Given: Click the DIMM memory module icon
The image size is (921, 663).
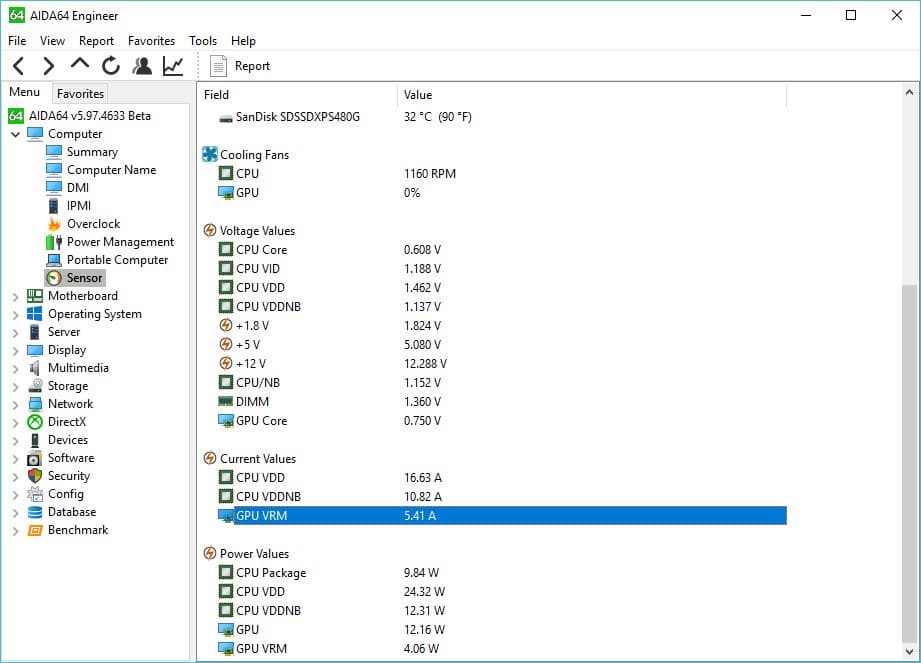Looking at the screenshot, I should click(226, 402).
